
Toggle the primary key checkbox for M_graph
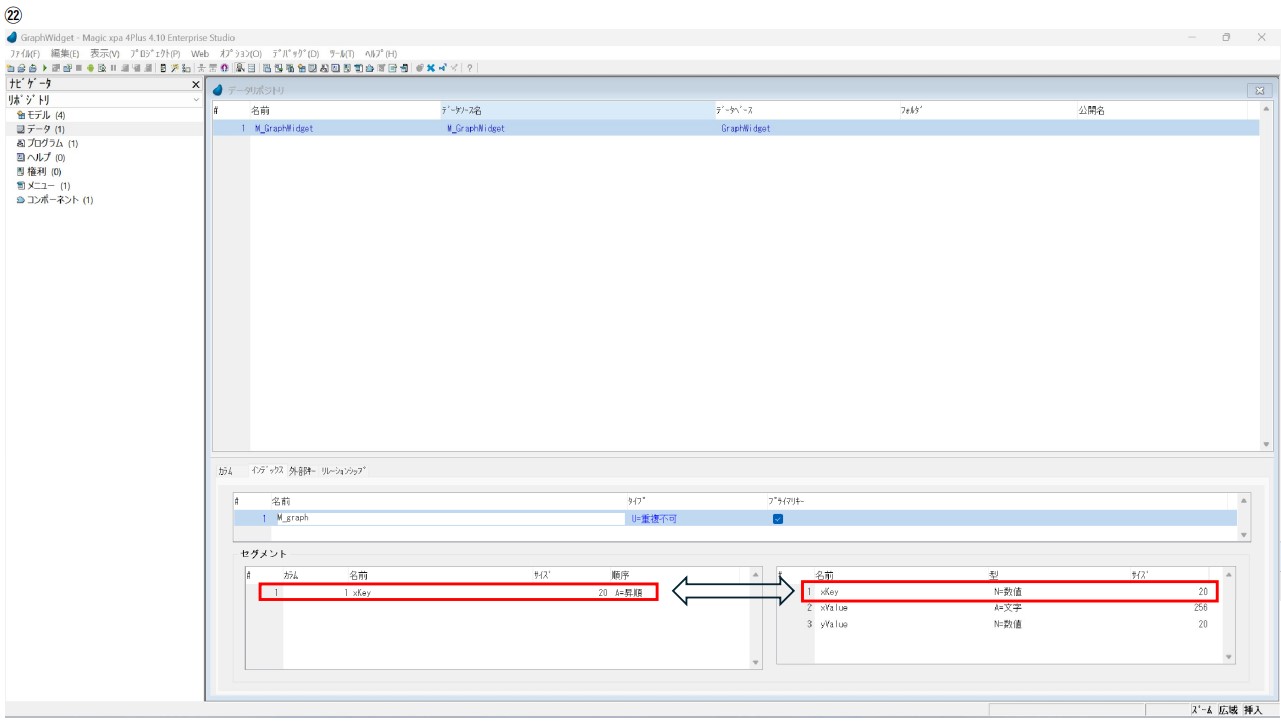pyautogui.click(x=777, y=518)
